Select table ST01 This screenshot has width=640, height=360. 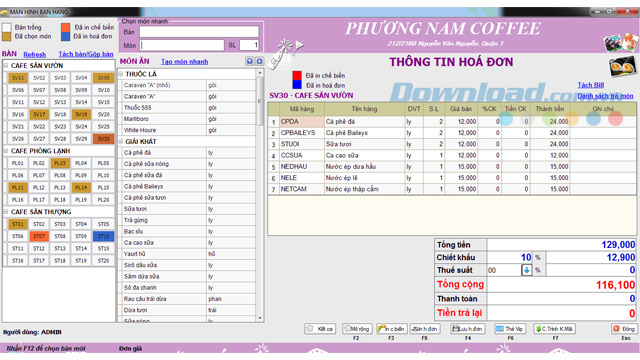point(18,224)
